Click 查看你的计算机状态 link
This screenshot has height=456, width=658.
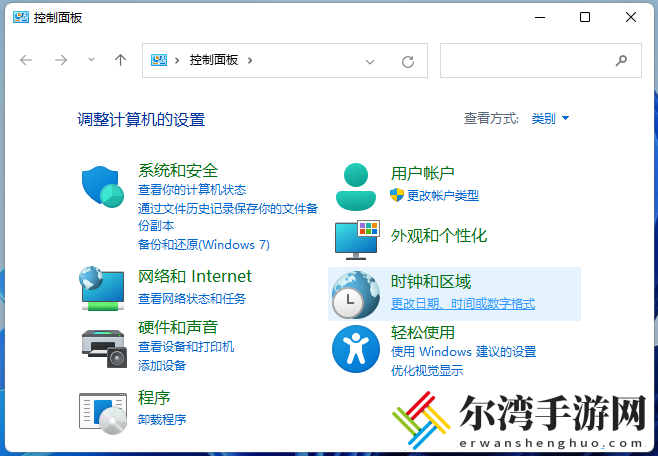coord(192,190)
